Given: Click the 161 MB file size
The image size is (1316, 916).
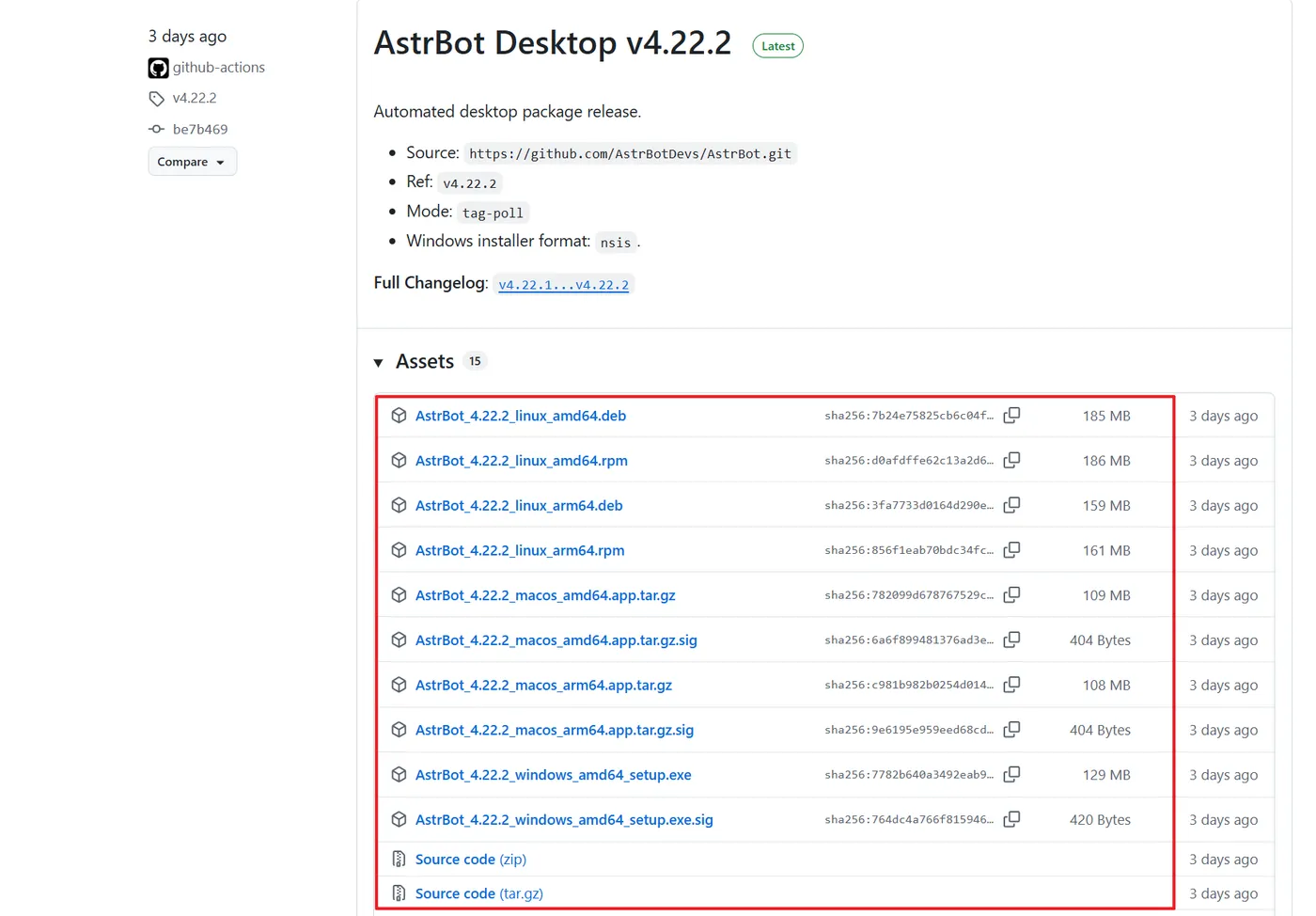Looking at the screenshot, I should tap(1106, 550).
